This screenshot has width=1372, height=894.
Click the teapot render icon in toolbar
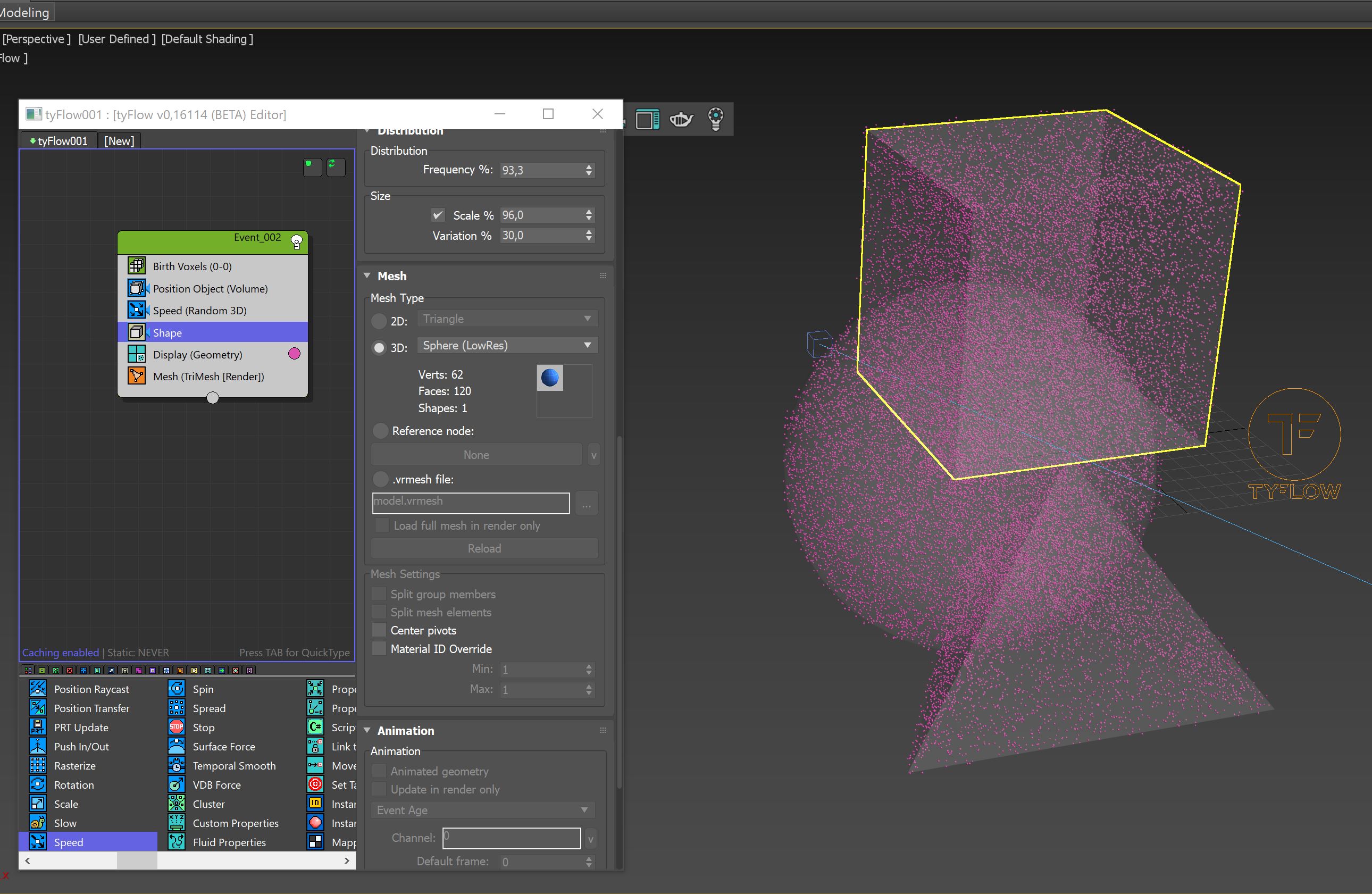click(x=681, y=119)
